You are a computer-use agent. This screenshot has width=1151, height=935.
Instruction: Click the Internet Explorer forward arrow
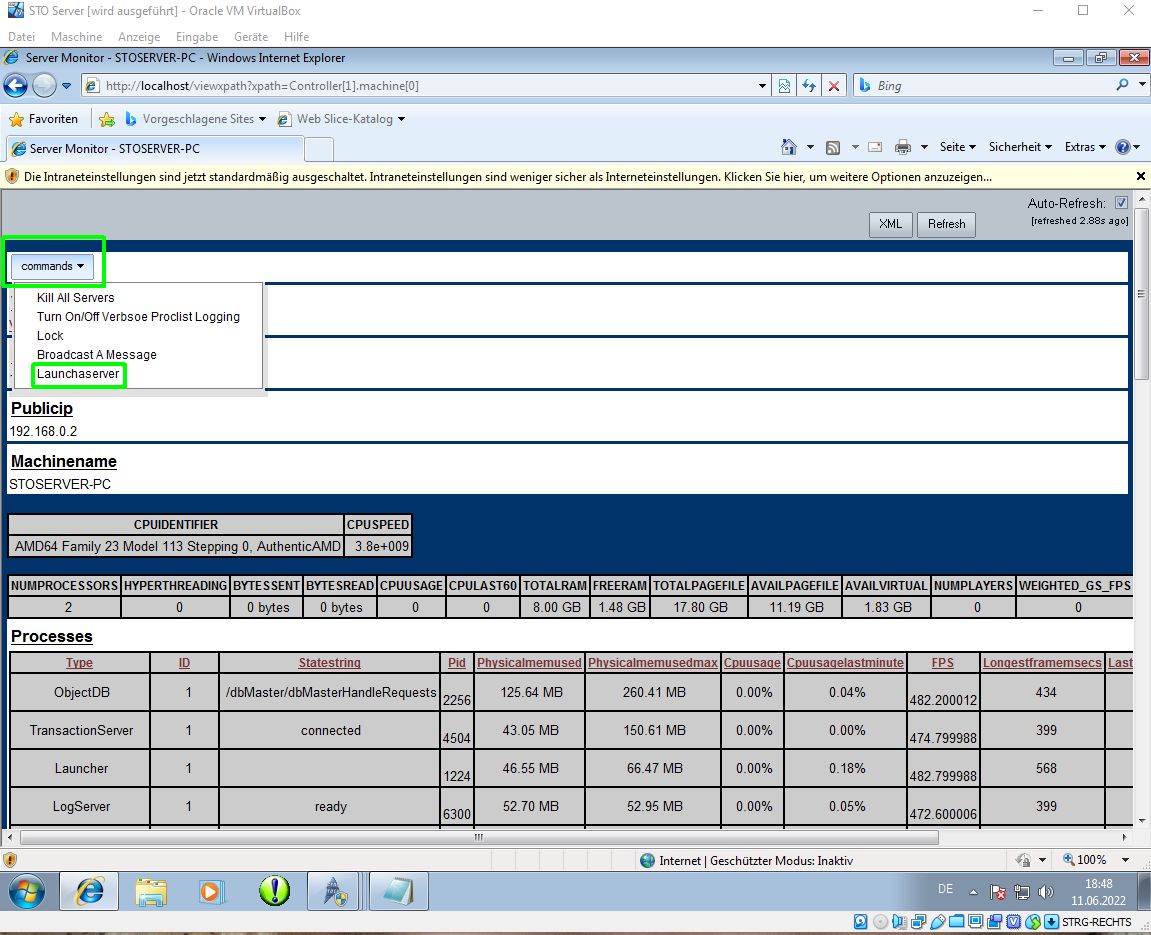pyautogui.click(x=45, y=86)
